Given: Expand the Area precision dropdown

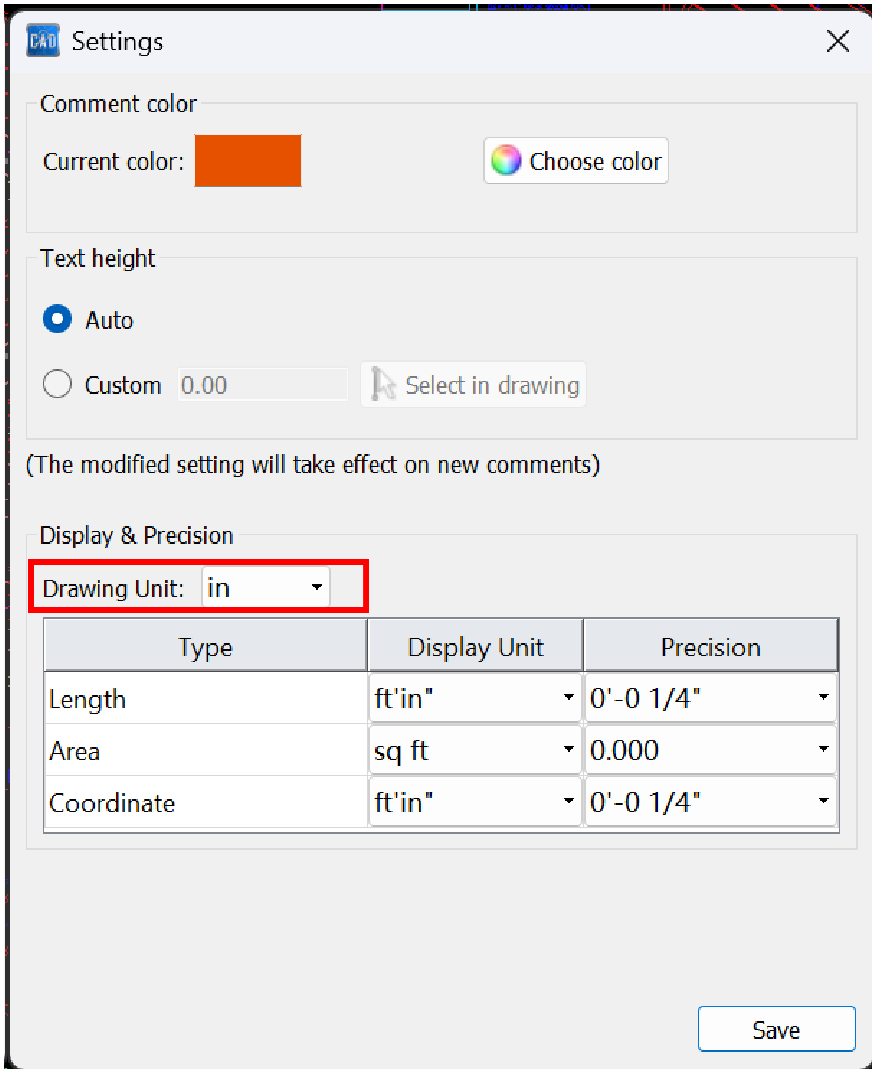Looking at the screenshot, I should pos(710,750).
